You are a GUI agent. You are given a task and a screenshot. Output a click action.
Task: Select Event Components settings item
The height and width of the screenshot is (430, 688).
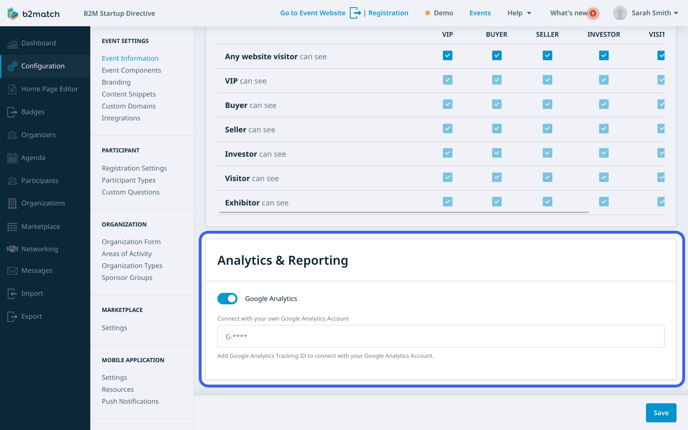(131, 70)
